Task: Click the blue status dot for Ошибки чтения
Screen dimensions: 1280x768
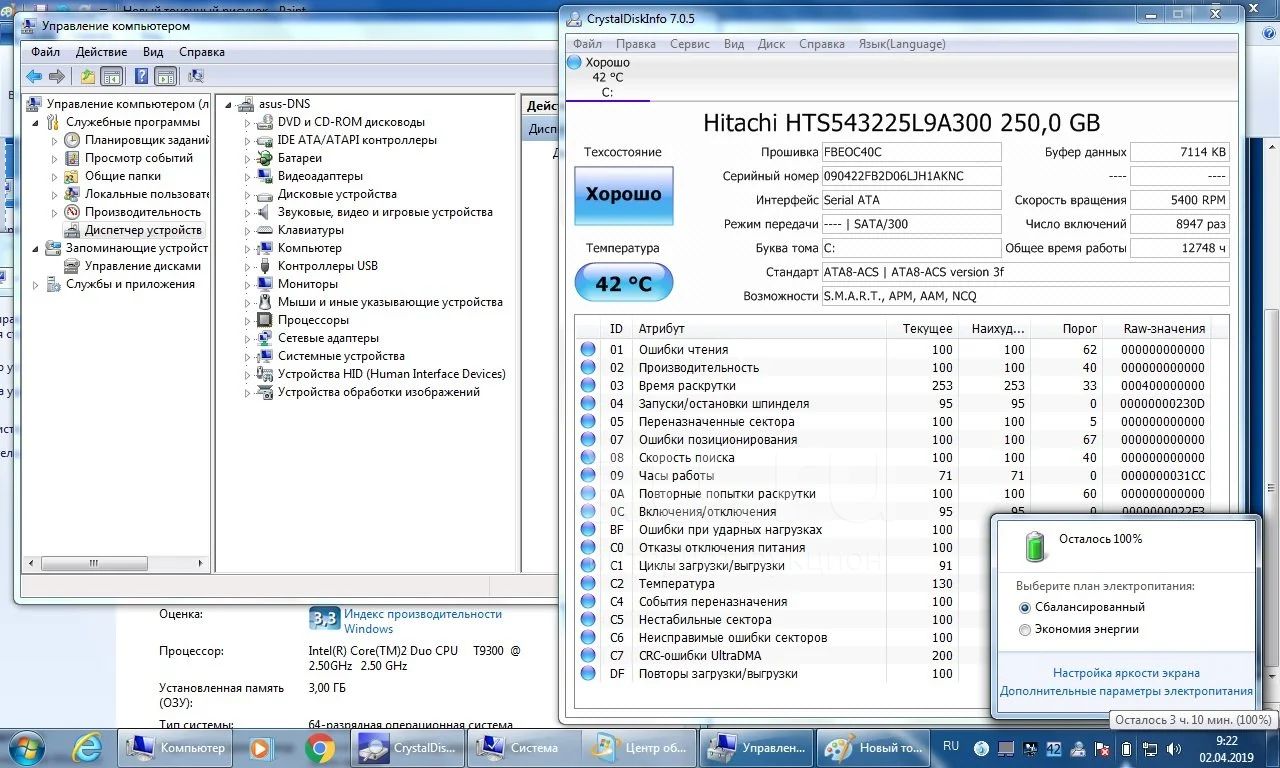Action: 588,349
